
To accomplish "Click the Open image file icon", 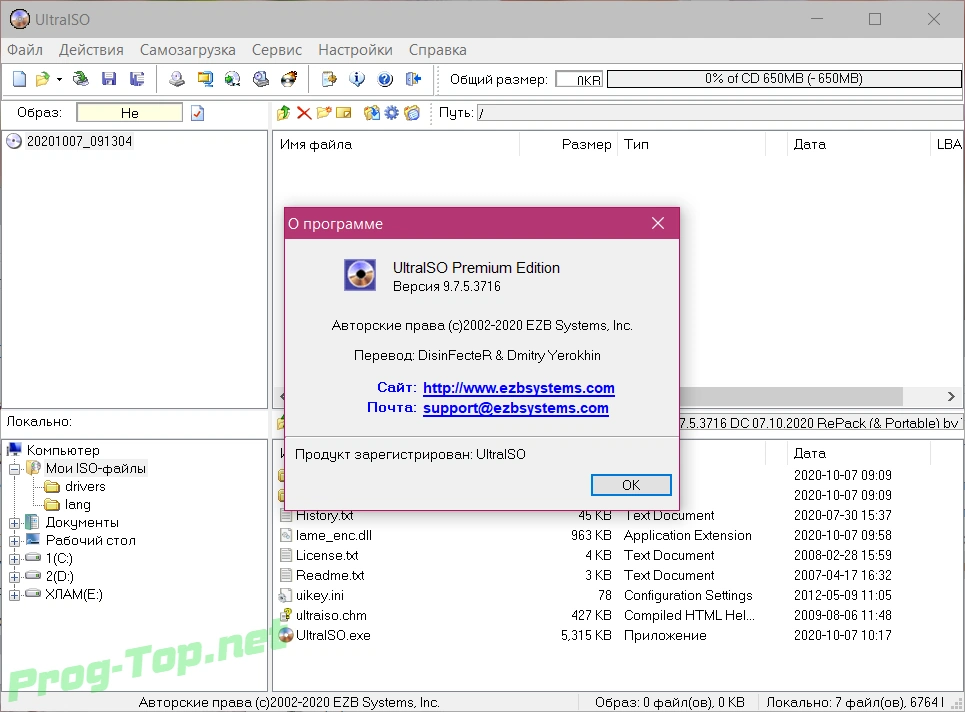I will click(x=42, y=79).
